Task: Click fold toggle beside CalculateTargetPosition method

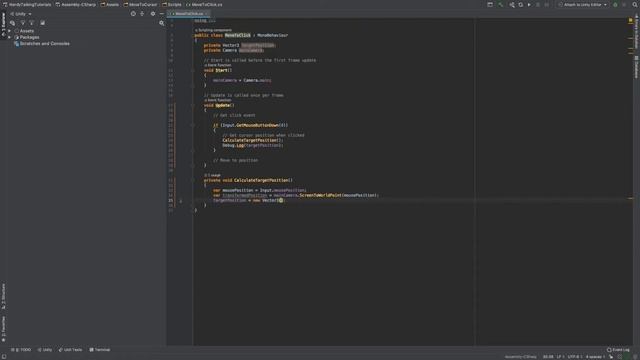Action: pyautogui.click(x=192, y=180)
